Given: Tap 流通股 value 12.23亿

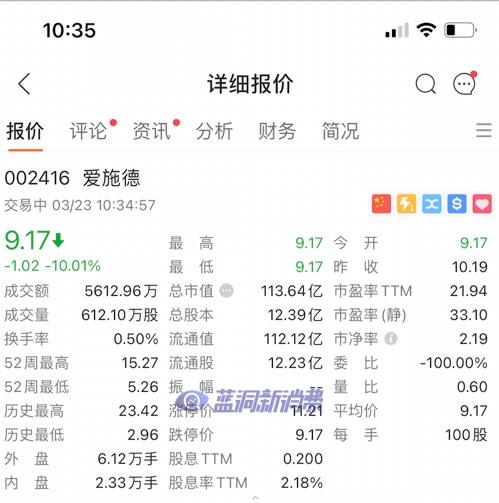Looking at the screenshot, I should pos(295,363).
